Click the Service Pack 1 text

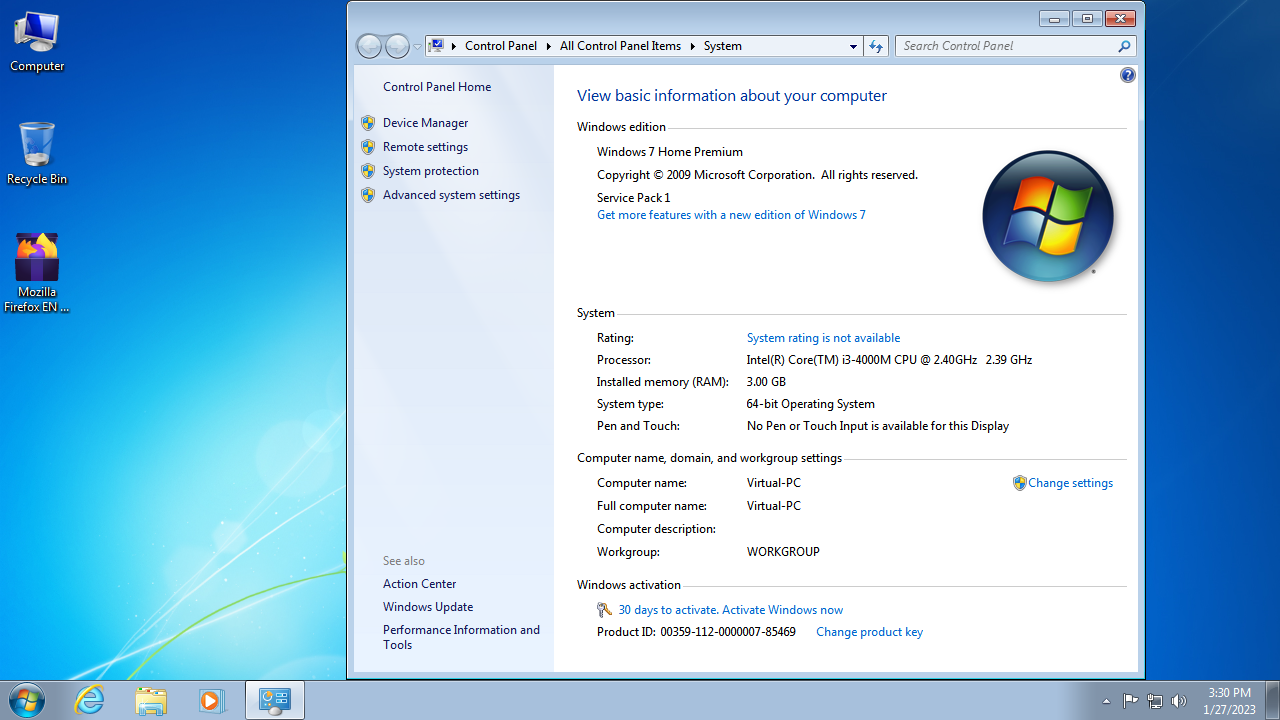click(634, 198)
